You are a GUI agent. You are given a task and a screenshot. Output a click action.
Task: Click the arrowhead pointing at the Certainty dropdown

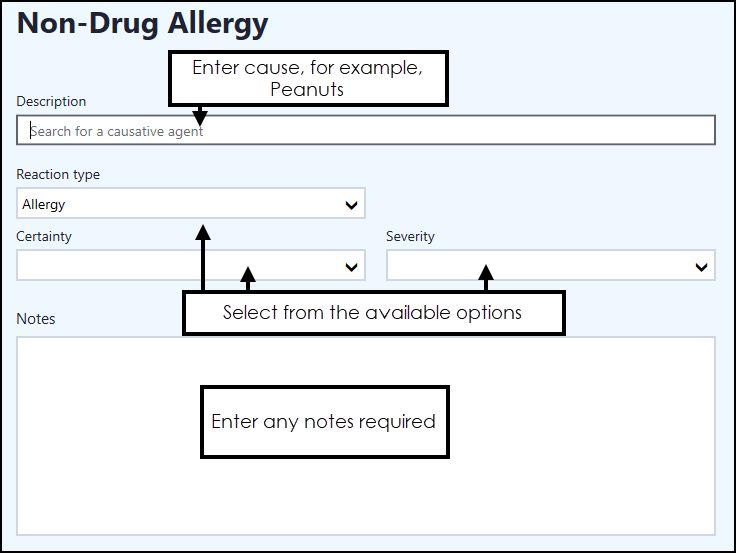tap(248, 273)
